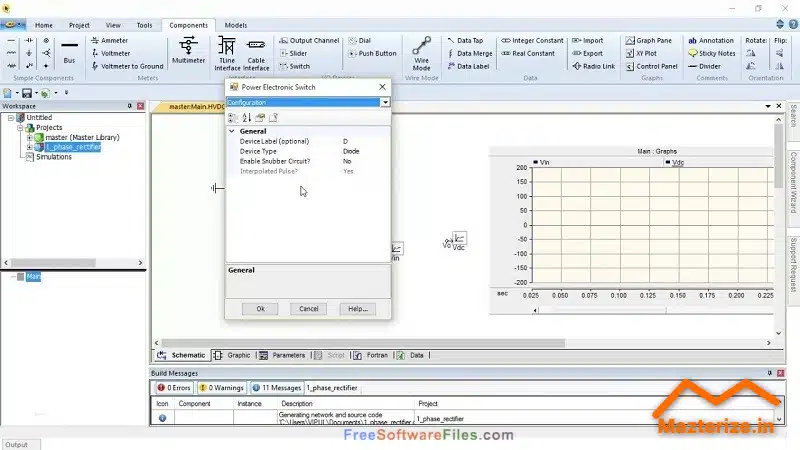
Task: Add a Radio Link
Action: pos(593,66)
